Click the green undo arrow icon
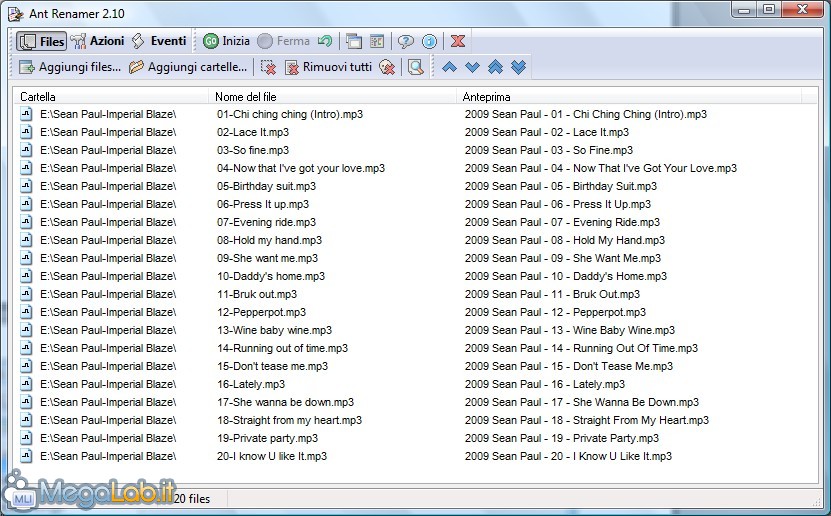Screen dimensions: 831x516 [325, 41]
